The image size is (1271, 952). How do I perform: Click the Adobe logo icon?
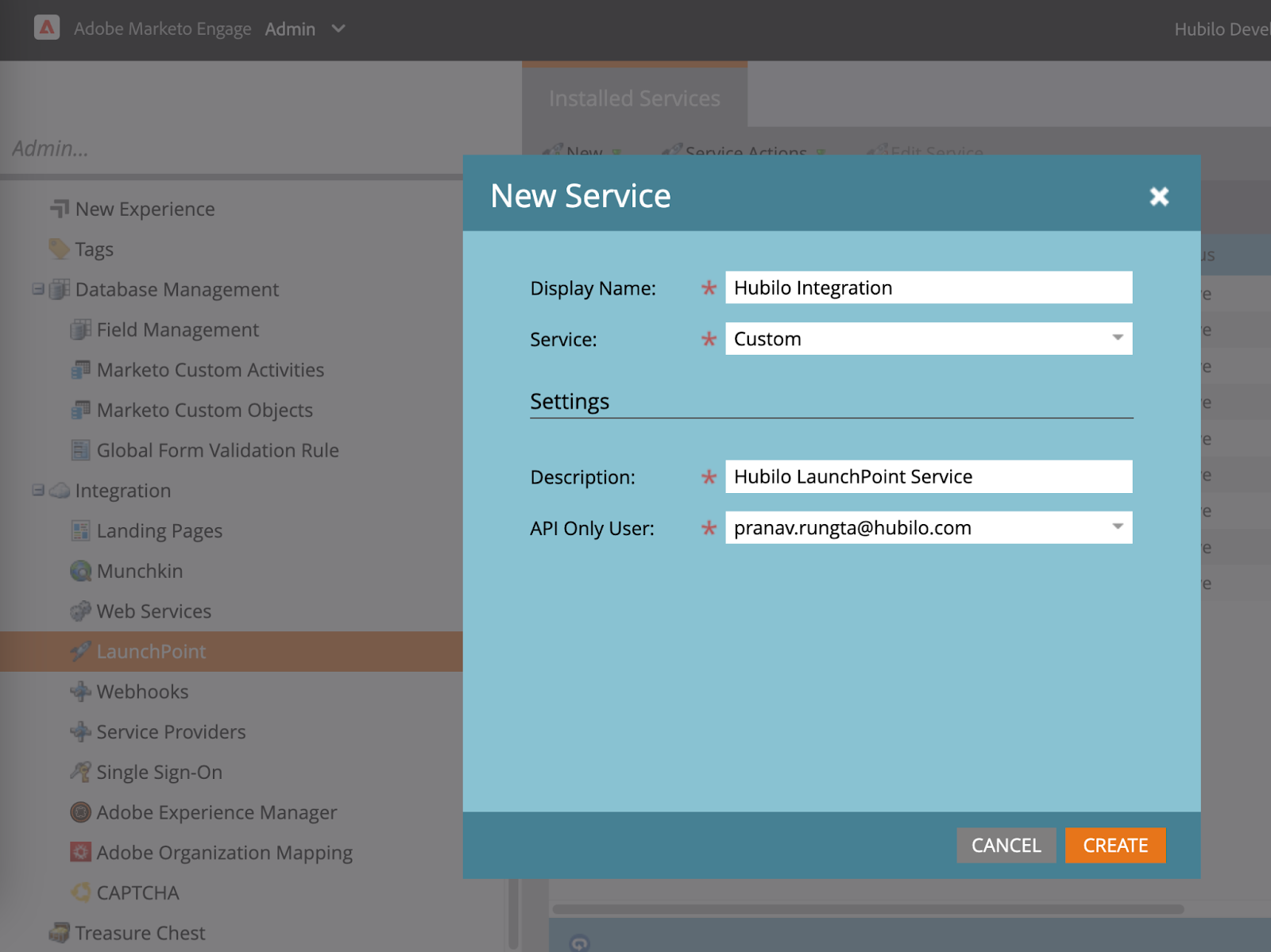point(47,28)
